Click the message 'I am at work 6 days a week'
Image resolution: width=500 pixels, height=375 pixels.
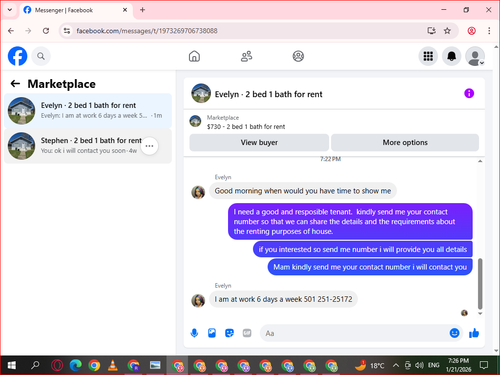(283, 299)
